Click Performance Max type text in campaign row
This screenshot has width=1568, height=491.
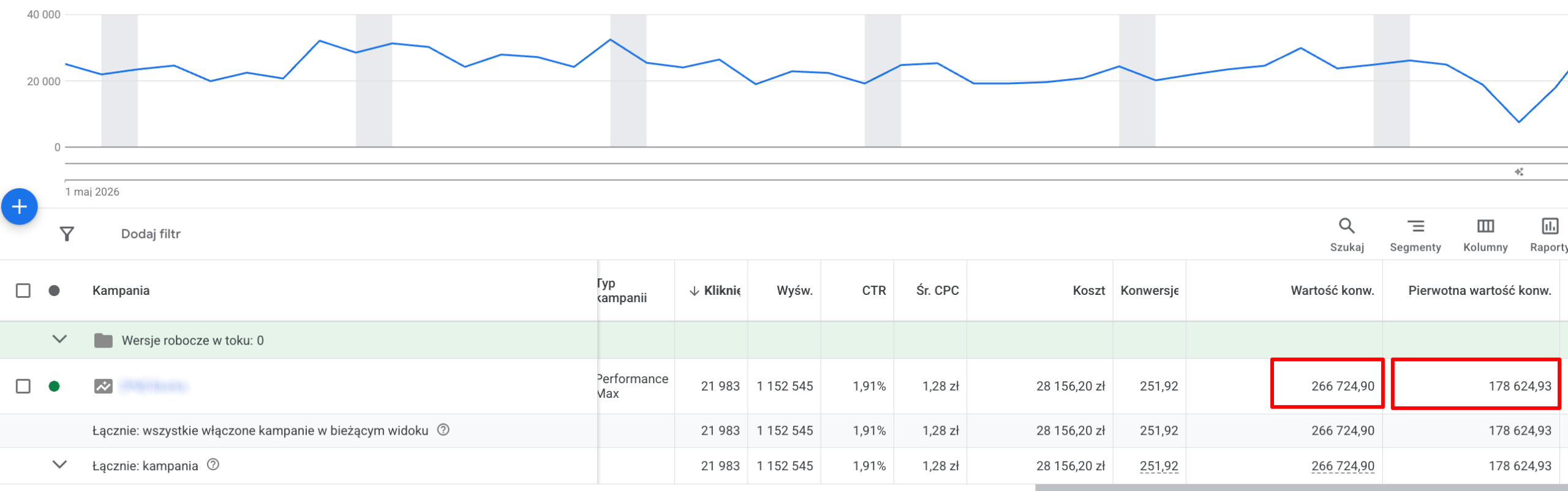[x=633, y=386]
